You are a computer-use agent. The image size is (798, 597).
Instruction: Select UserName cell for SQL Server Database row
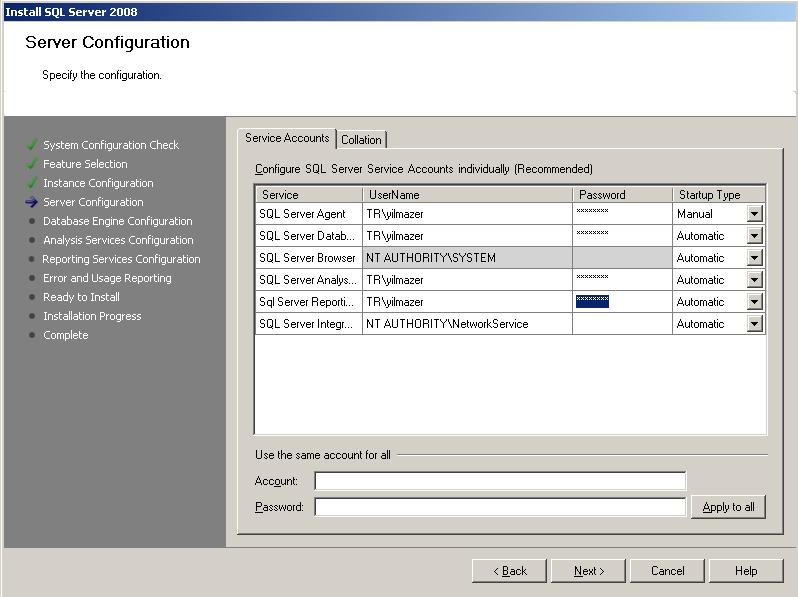point(467,236)
